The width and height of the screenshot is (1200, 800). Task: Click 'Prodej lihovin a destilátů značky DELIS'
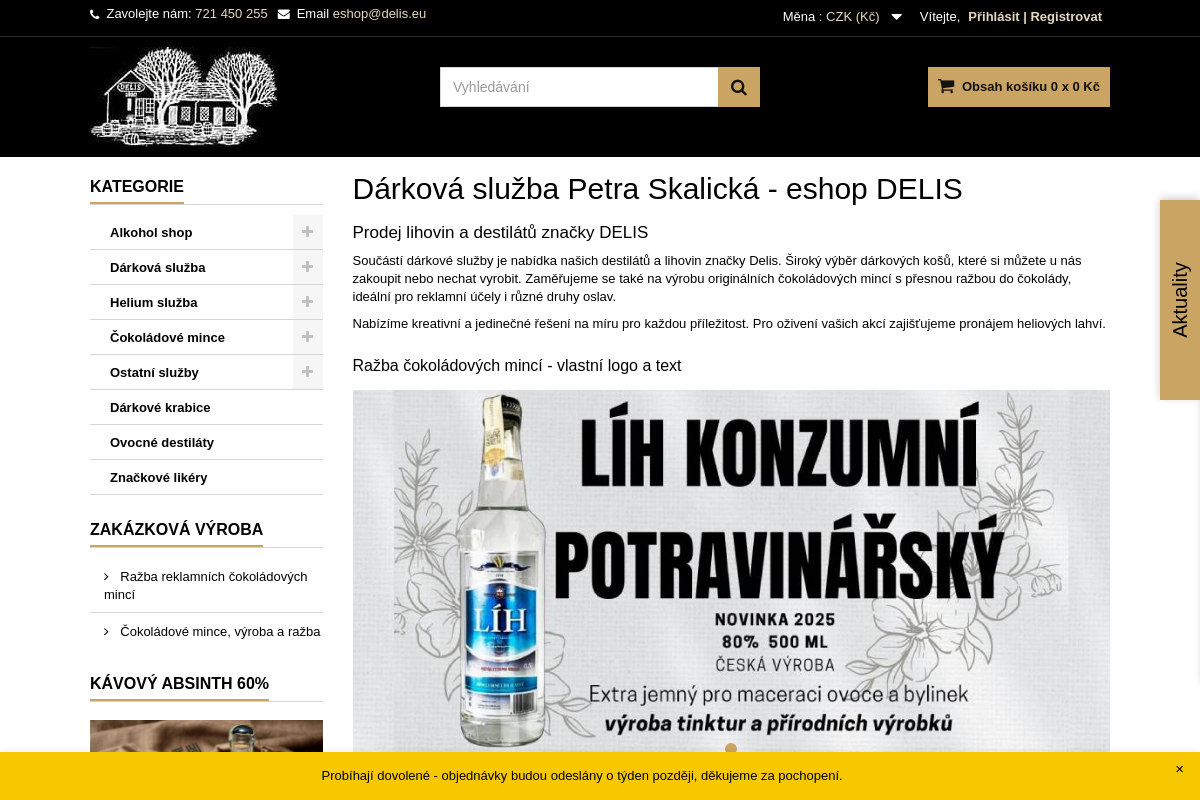coord(500,232)
